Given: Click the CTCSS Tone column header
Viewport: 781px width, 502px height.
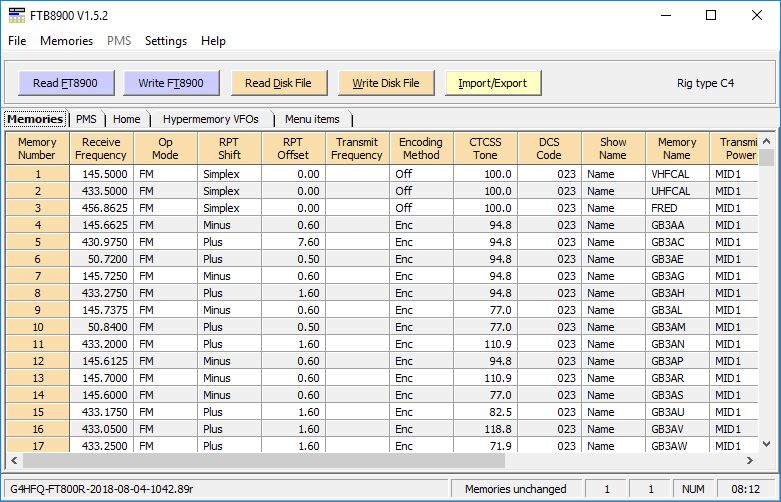Looking at the screenshot, I should pos(485,148).
